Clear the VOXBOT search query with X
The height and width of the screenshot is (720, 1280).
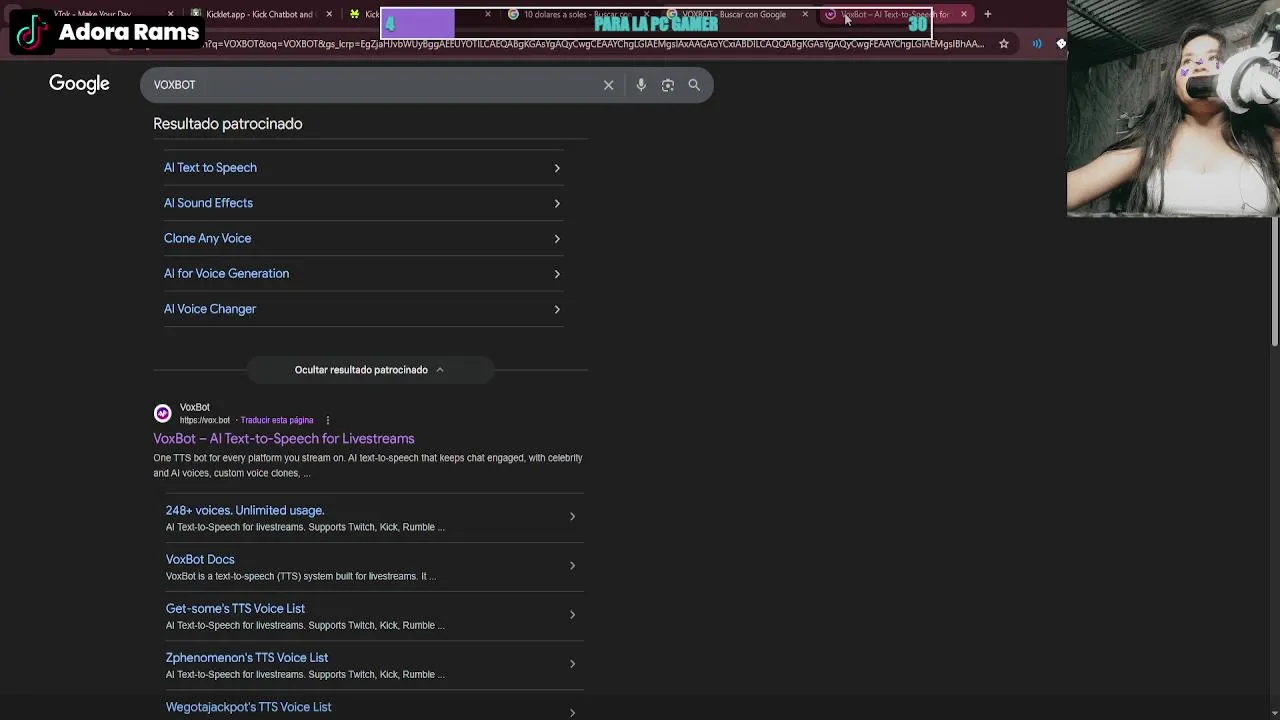(x=608, y=85)
